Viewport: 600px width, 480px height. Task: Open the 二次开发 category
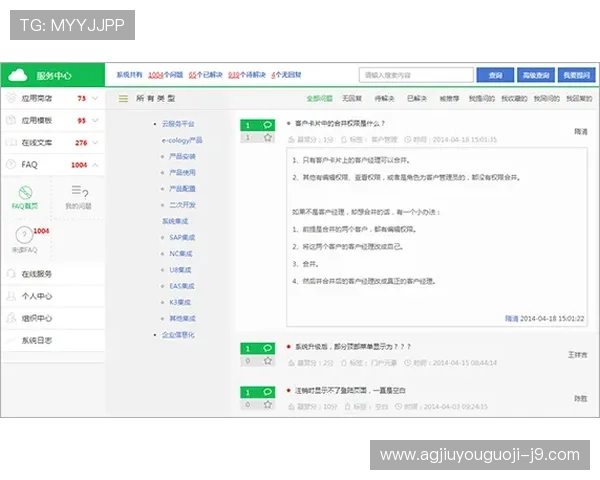[x=183, y=205]
